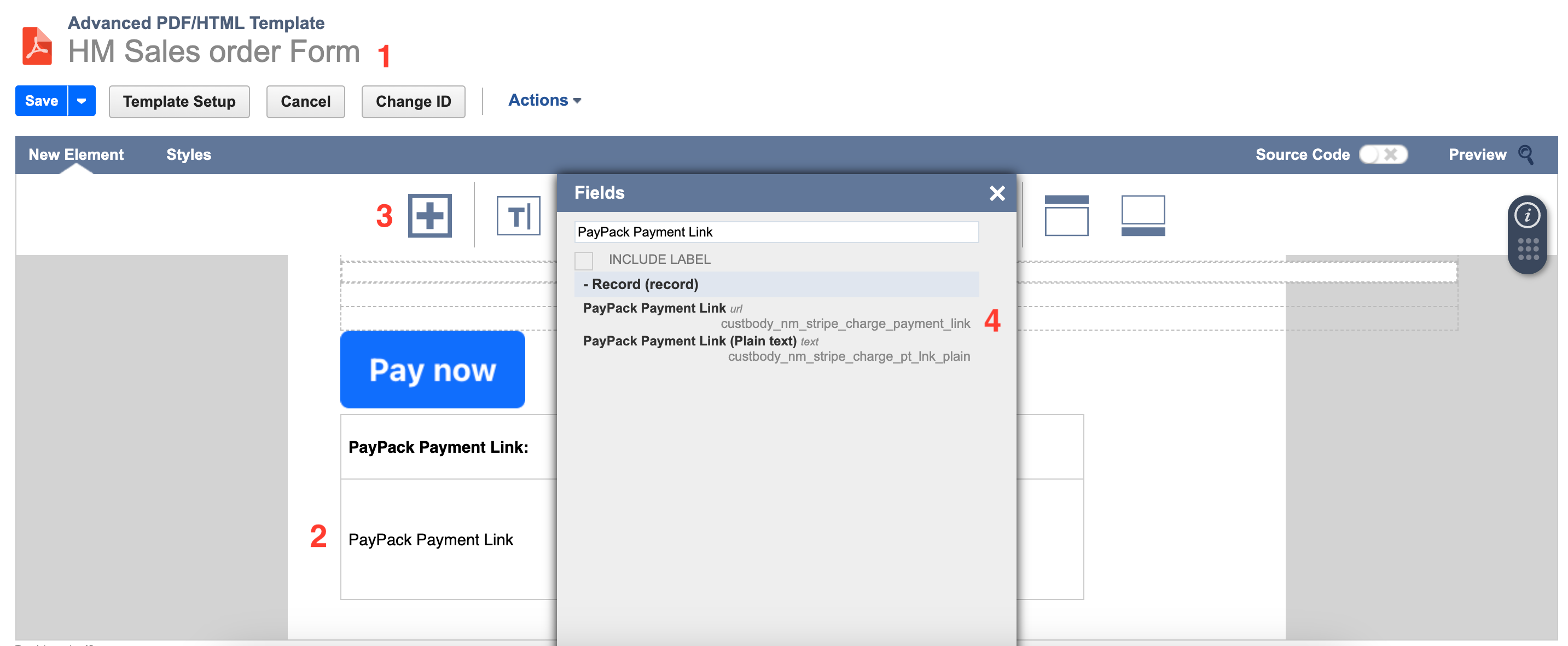
Task: Switch to the New Element tab
Action: coord(76,154)
